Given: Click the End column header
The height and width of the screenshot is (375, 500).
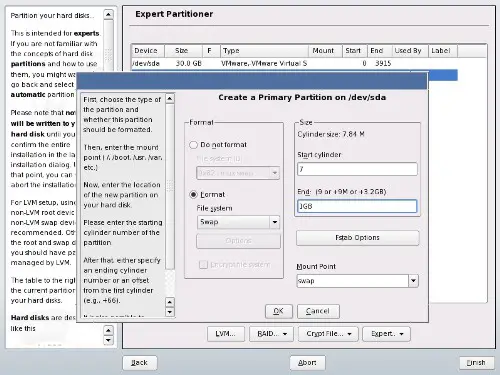Looking at the screenshot, I should [x=380, y=51].
